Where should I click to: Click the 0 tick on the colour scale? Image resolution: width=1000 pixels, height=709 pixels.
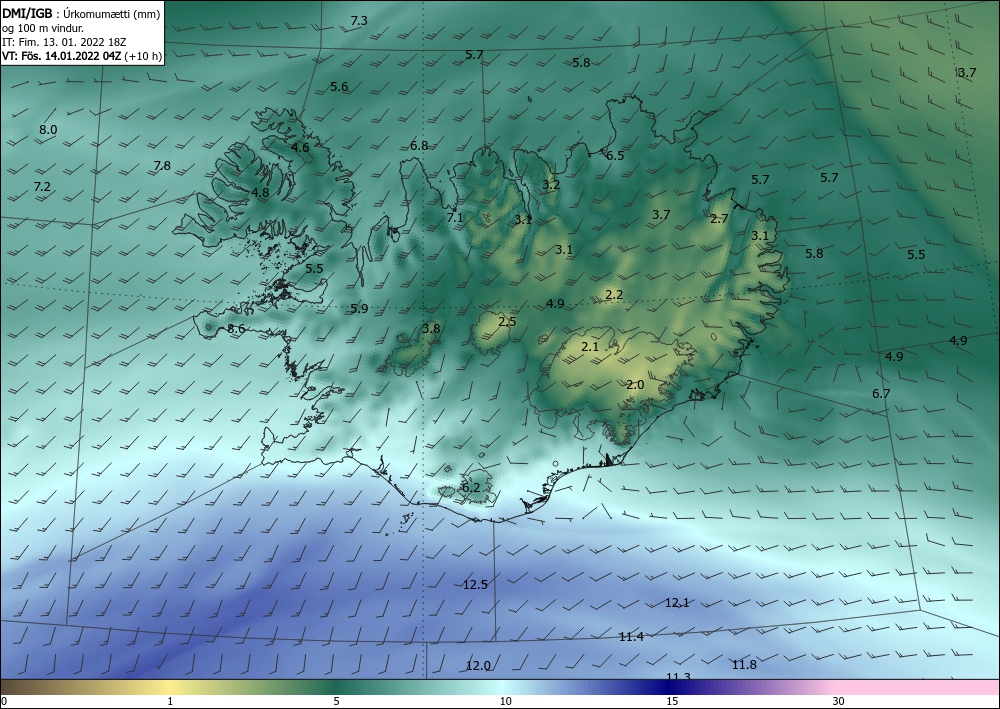4,702
